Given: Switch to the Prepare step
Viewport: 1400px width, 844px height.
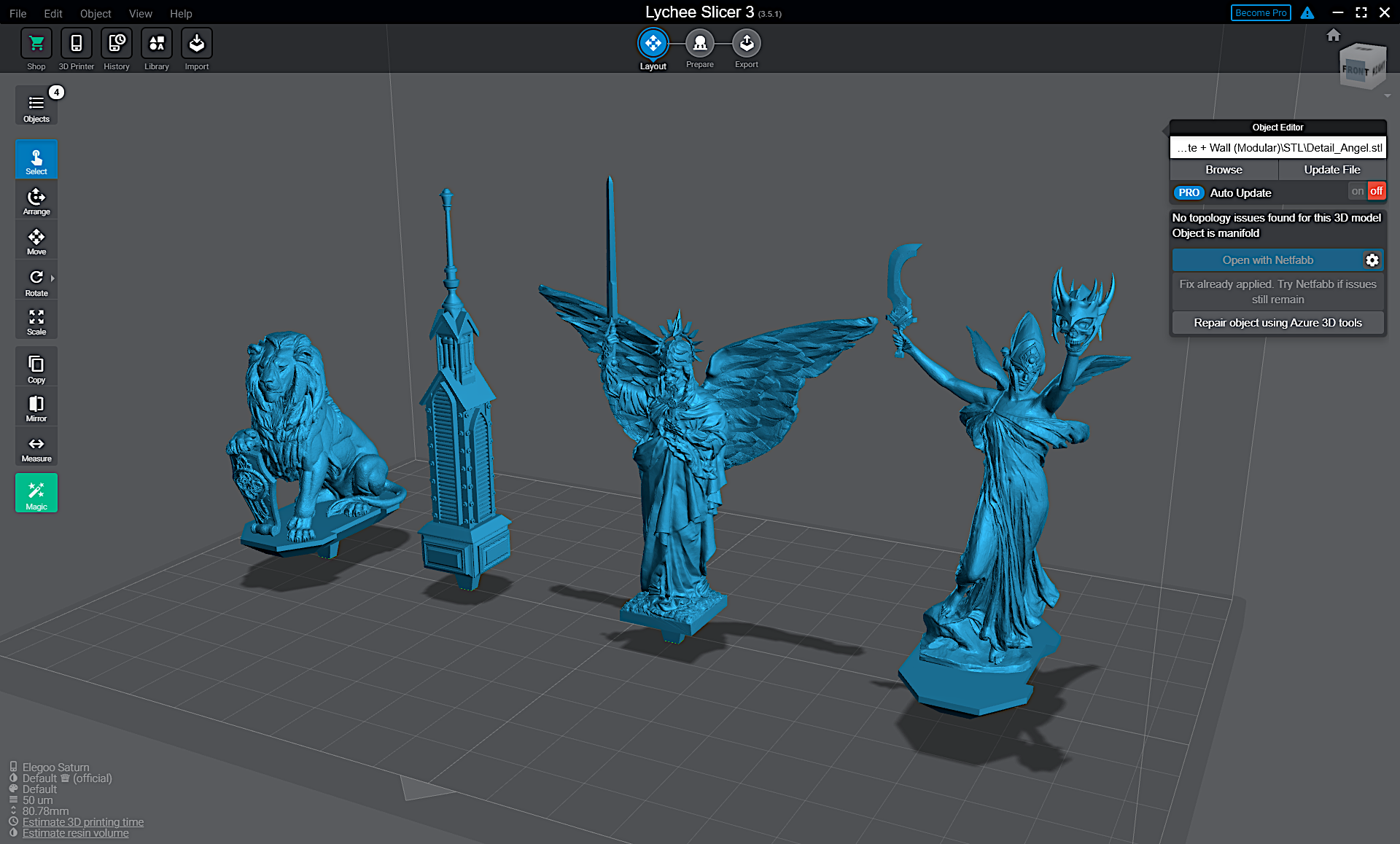Looking at the screenshot, I should coord(699,44).
